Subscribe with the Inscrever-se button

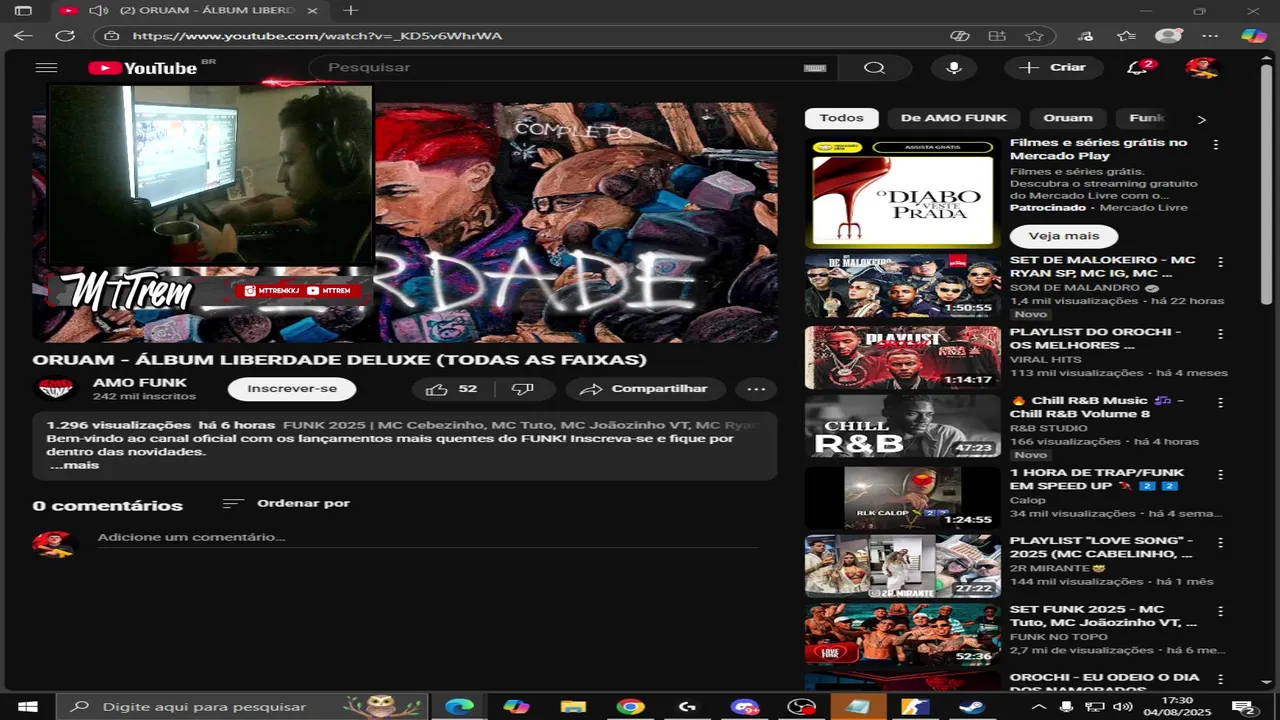click(292, 389)
